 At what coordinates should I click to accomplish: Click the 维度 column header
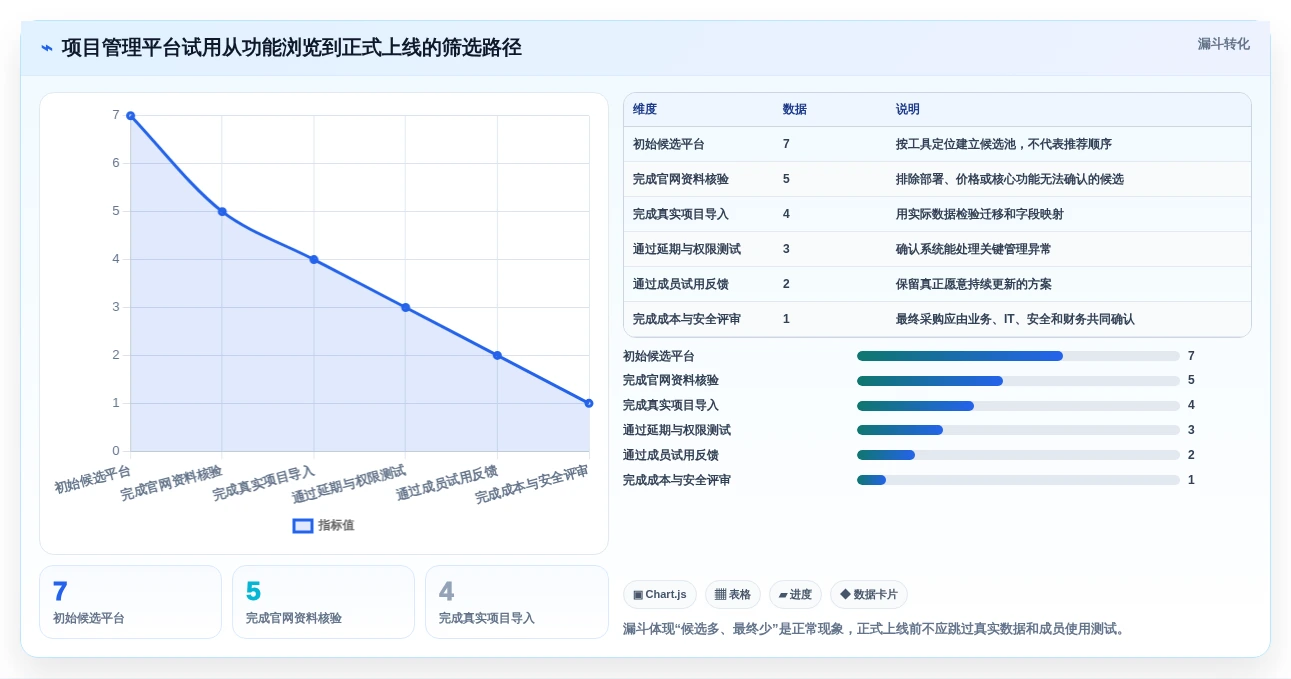[x=645, y=110]
